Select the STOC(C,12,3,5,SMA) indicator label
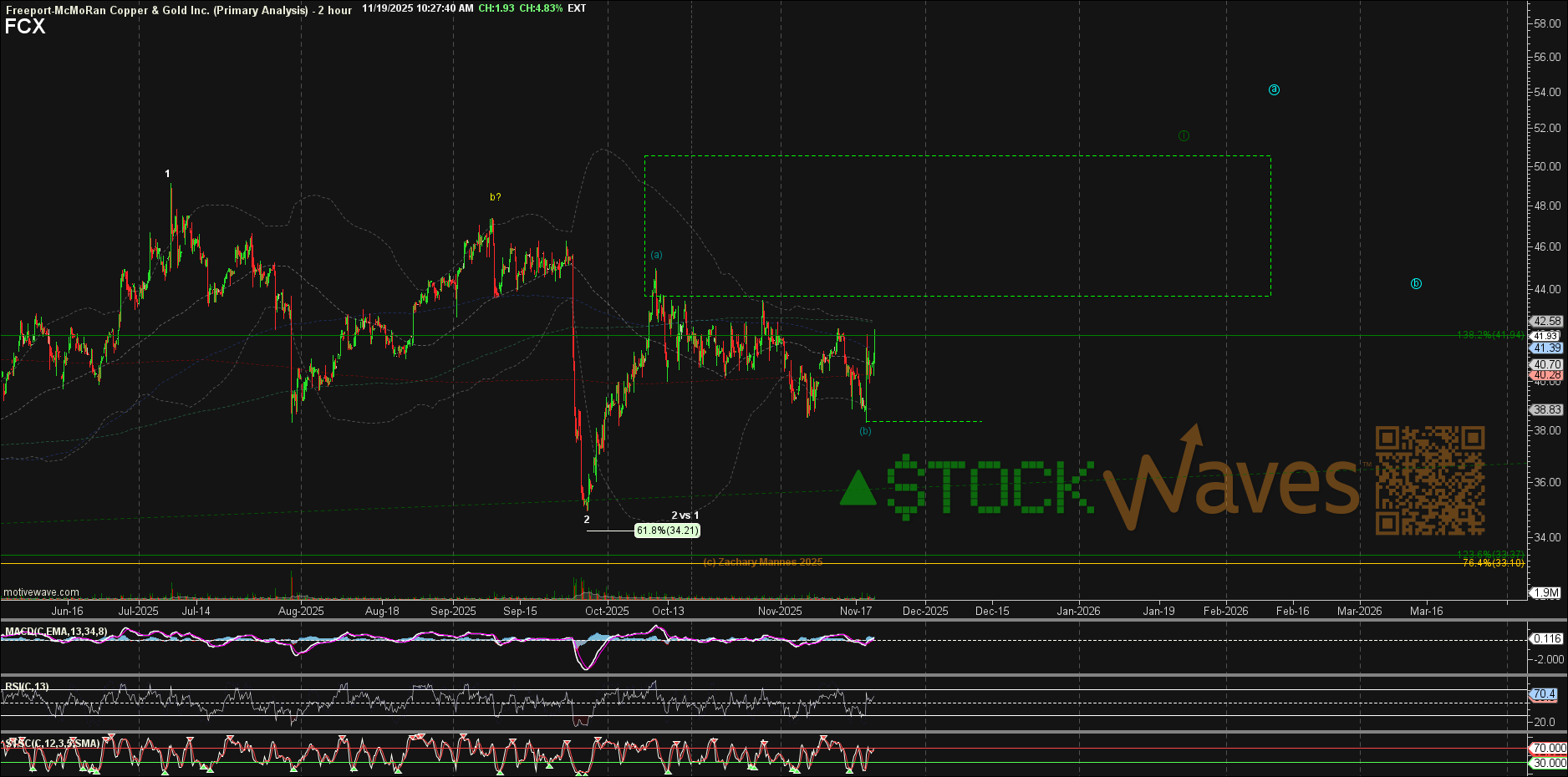This screenshot has width=1568, height=777. click(x=52, y=743)
